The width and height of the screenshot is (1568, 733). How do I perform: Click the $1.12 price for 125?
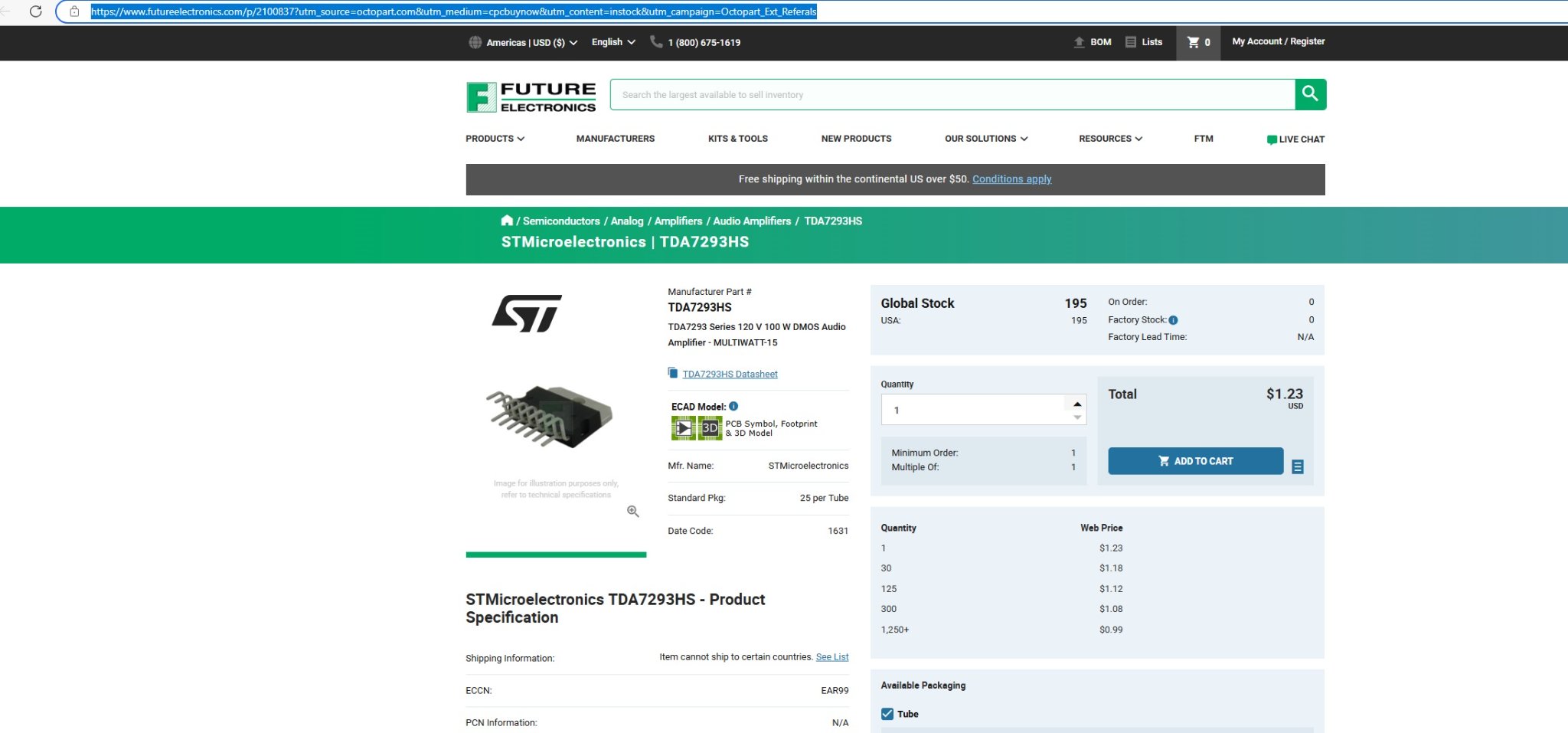[1111, 589]
